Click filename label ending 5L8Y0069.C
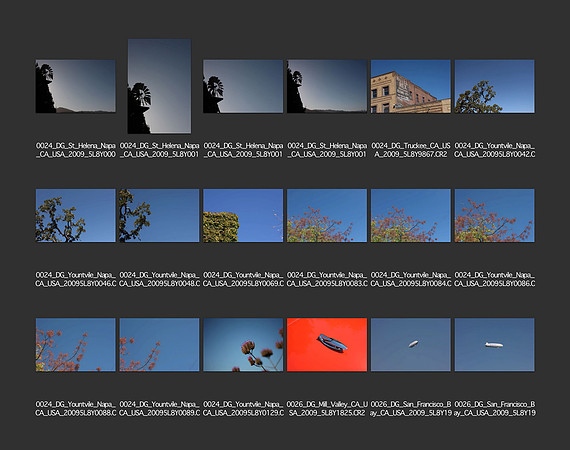 click(243, 279)
